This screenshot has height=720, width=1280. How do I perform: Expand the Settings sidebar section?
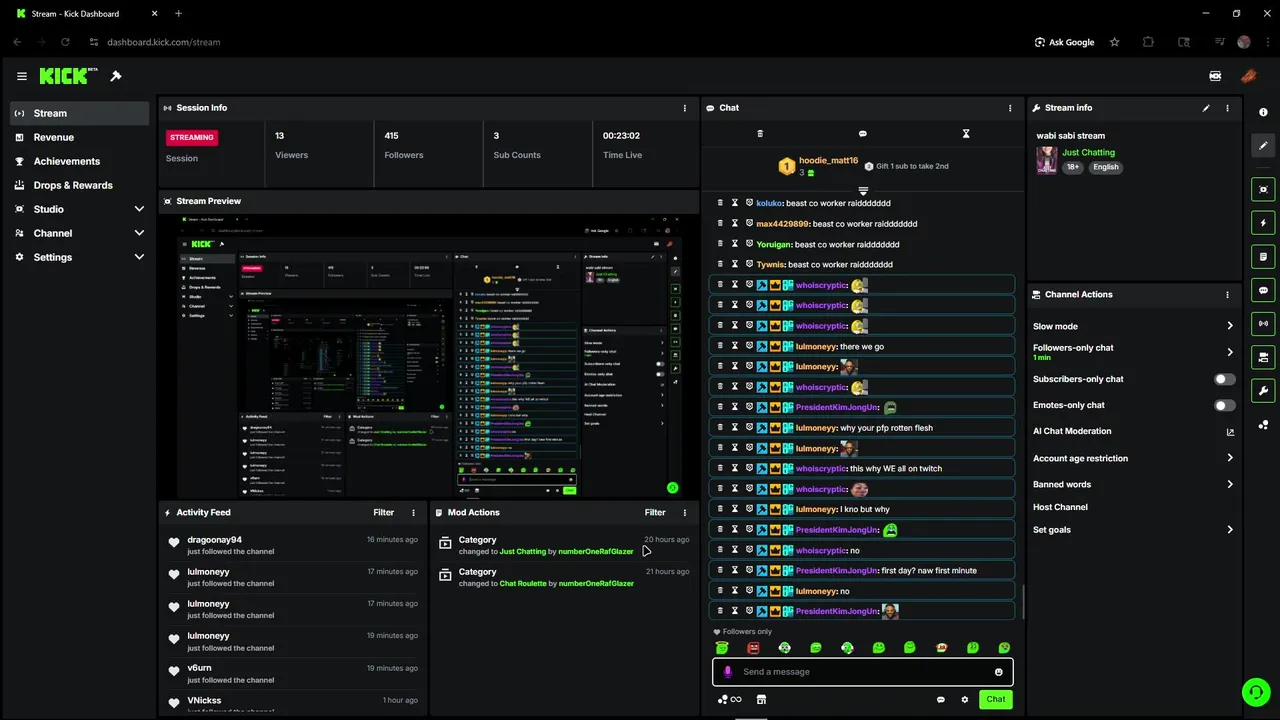pos(139,257)
